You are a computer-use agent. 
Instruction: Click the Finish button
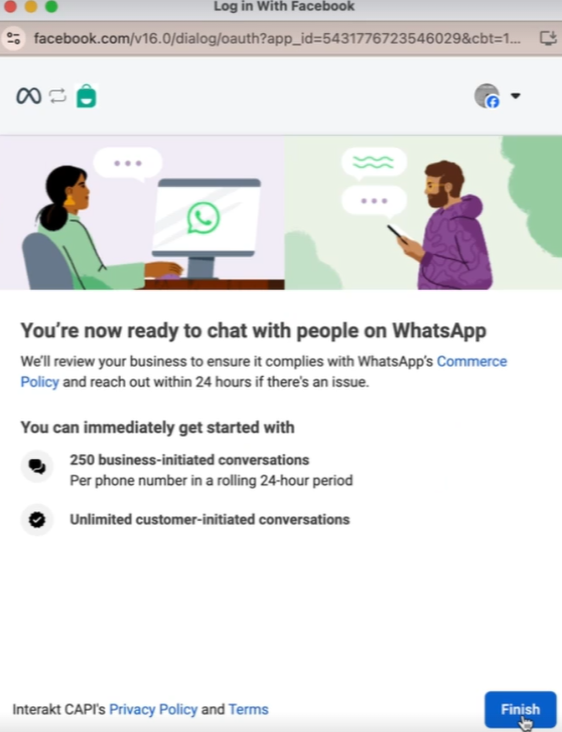[520, 710]
